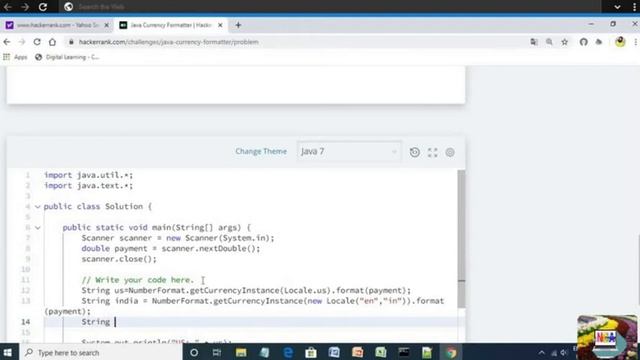Open a new browser tab
The width and height of the screenshot is (640, 360).
pos(238,25)
